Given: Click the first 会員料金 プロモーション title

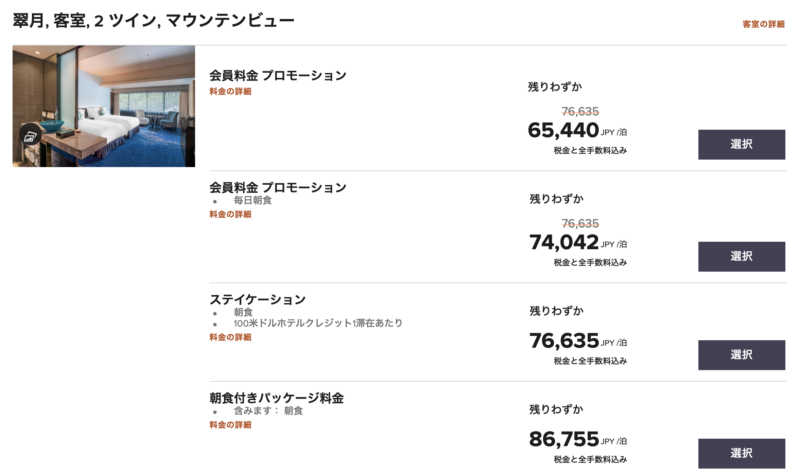Looking at the screenshot, I should click(278, 76).
